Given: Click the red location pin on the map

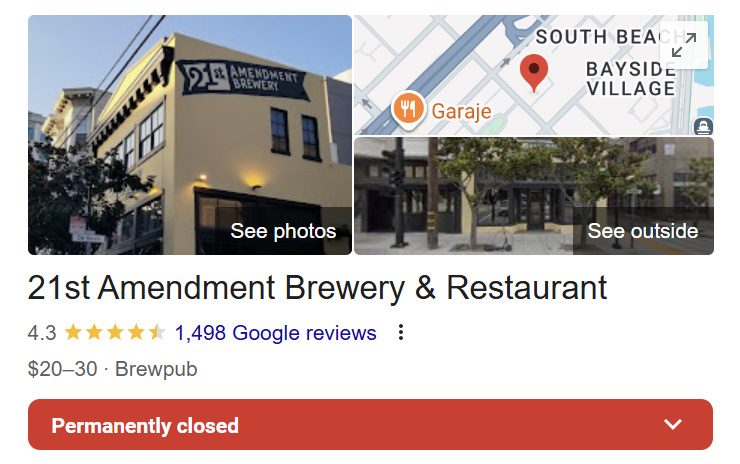Looking at the screenshot, I should click(534, 73).
